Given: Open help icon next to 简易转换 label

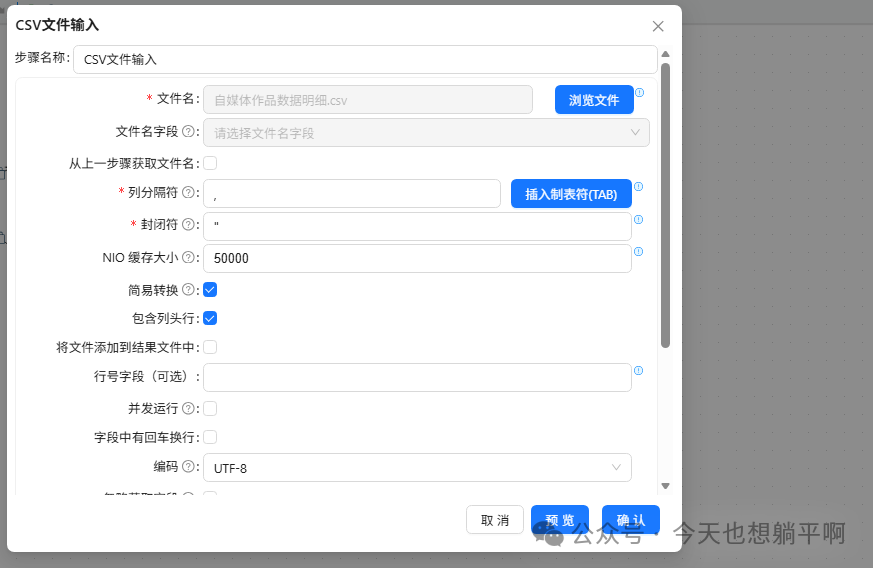Looking at the screenshot, I should [188, 290].
